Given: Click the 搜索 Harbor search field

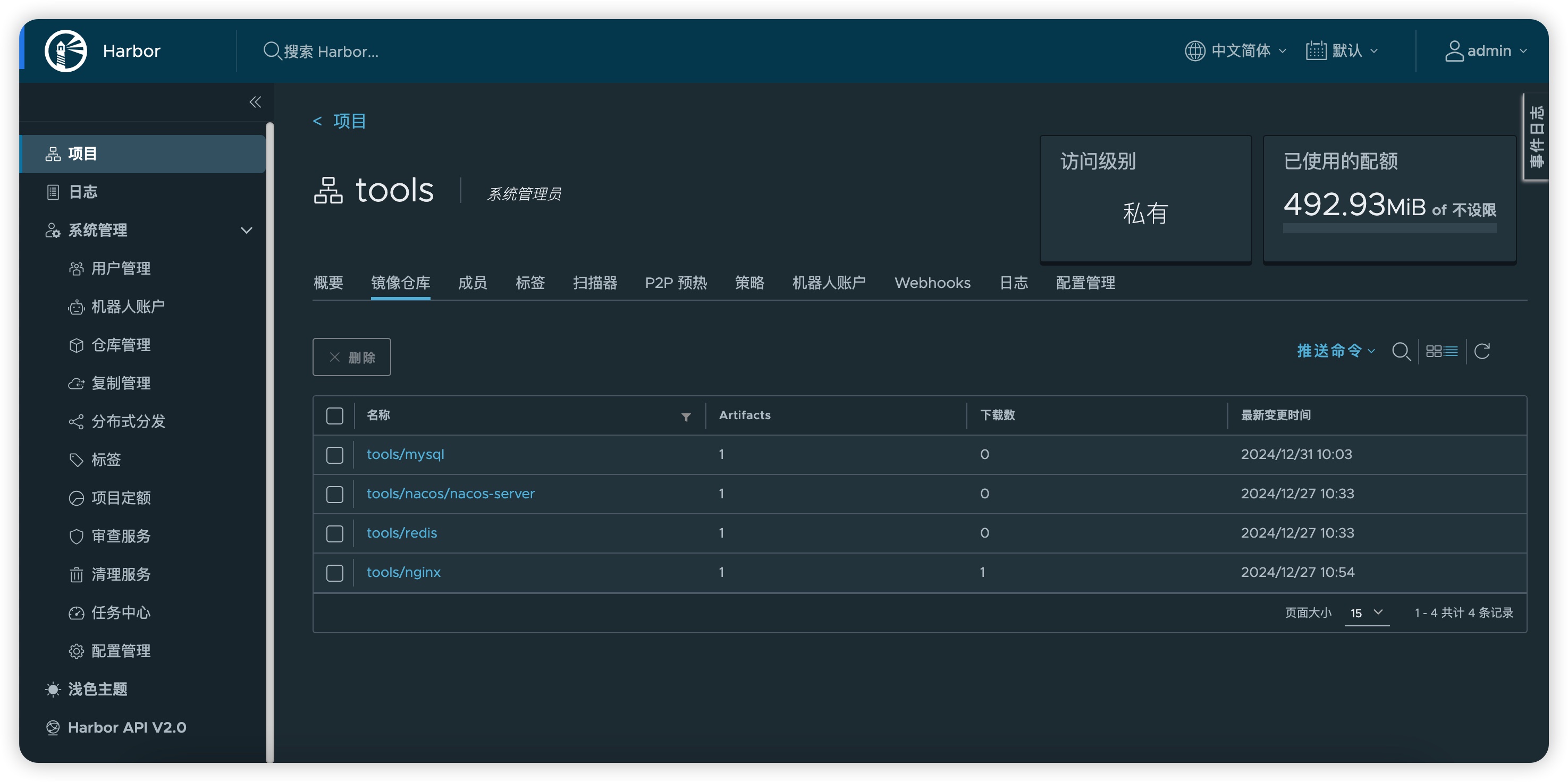Looking at the screenshot, I should pyautogui.click(x=331, y=52).
